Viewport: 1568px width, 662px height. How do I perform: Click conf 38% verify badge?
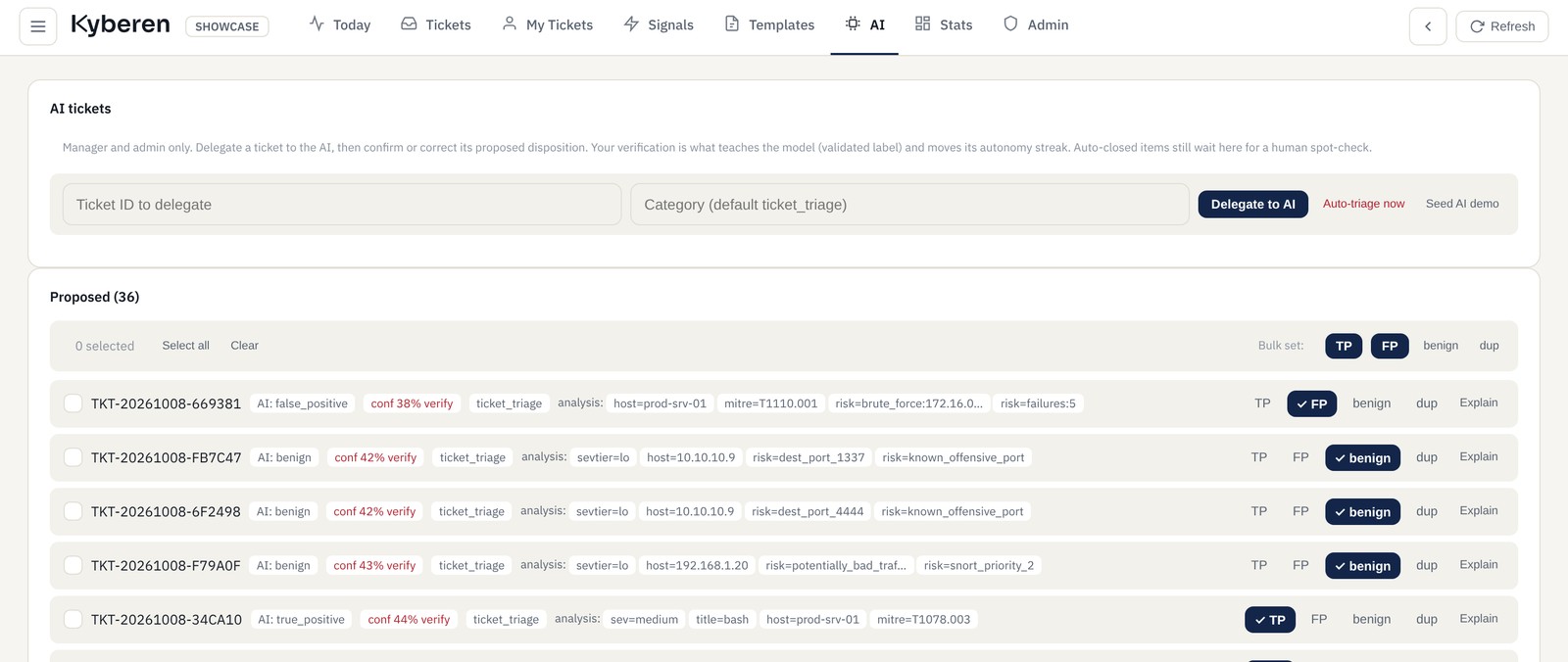(x=412, y=403)
